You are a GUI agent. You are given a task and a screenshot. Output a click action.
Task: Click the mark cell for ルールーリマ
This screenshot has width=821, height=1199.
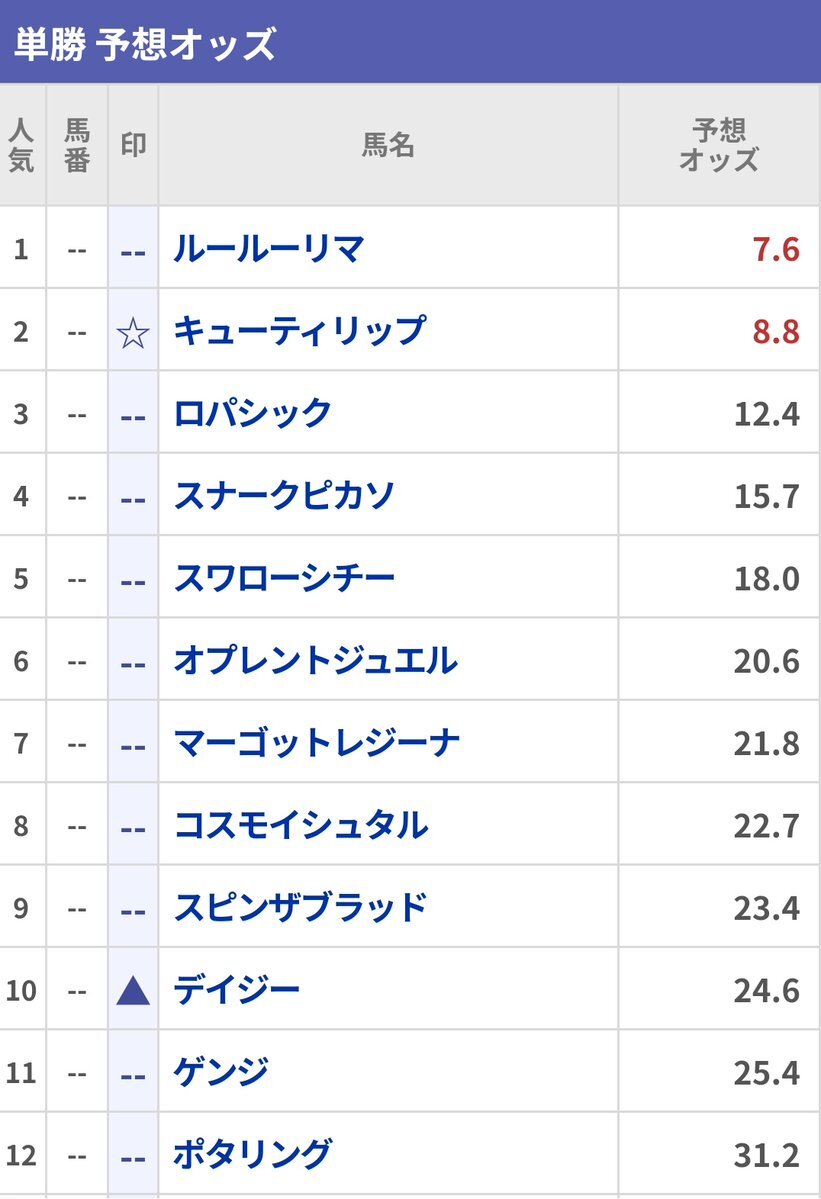(133, 250)
